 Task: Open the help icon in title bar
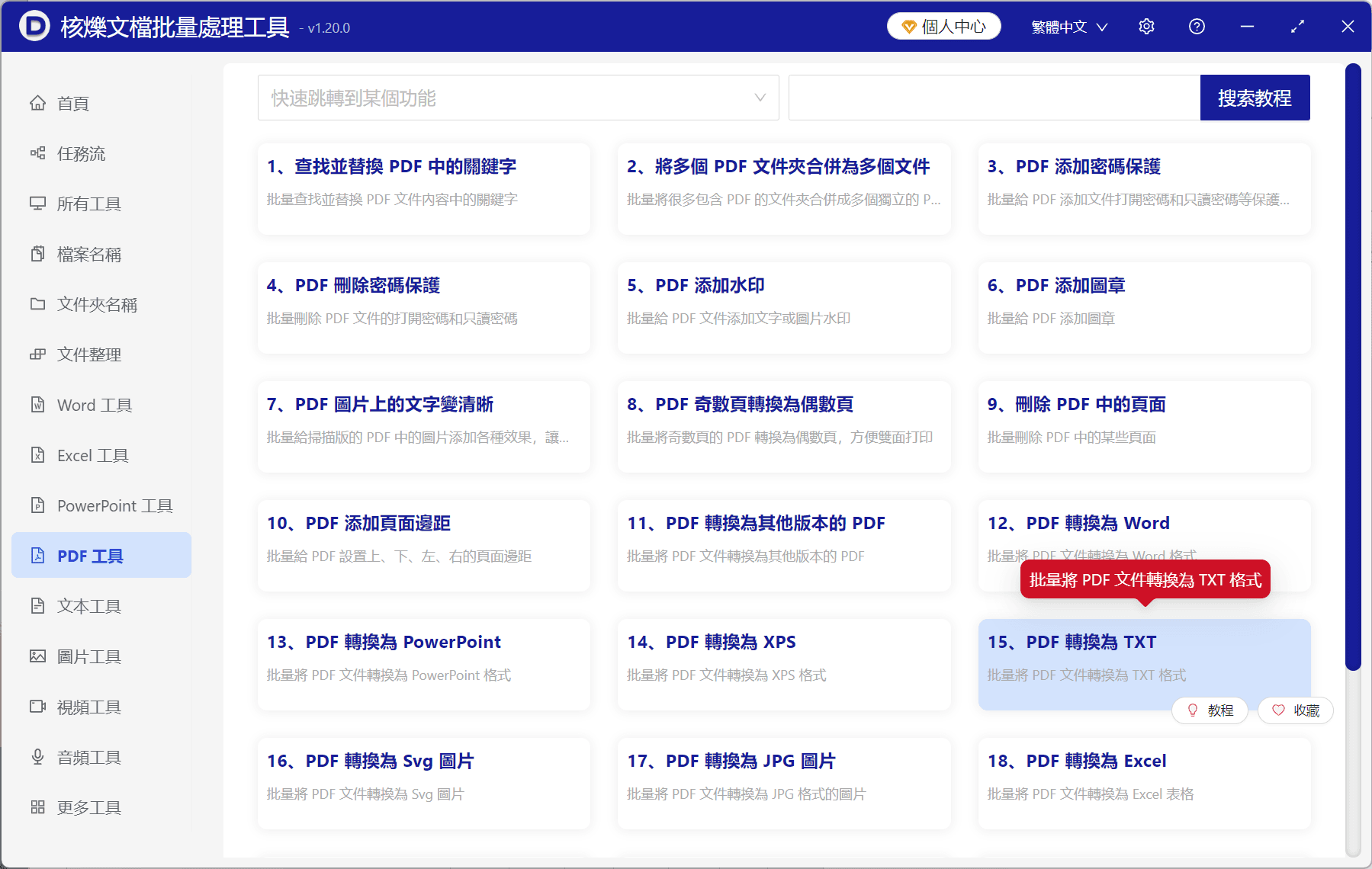[x=1197, y=26]
